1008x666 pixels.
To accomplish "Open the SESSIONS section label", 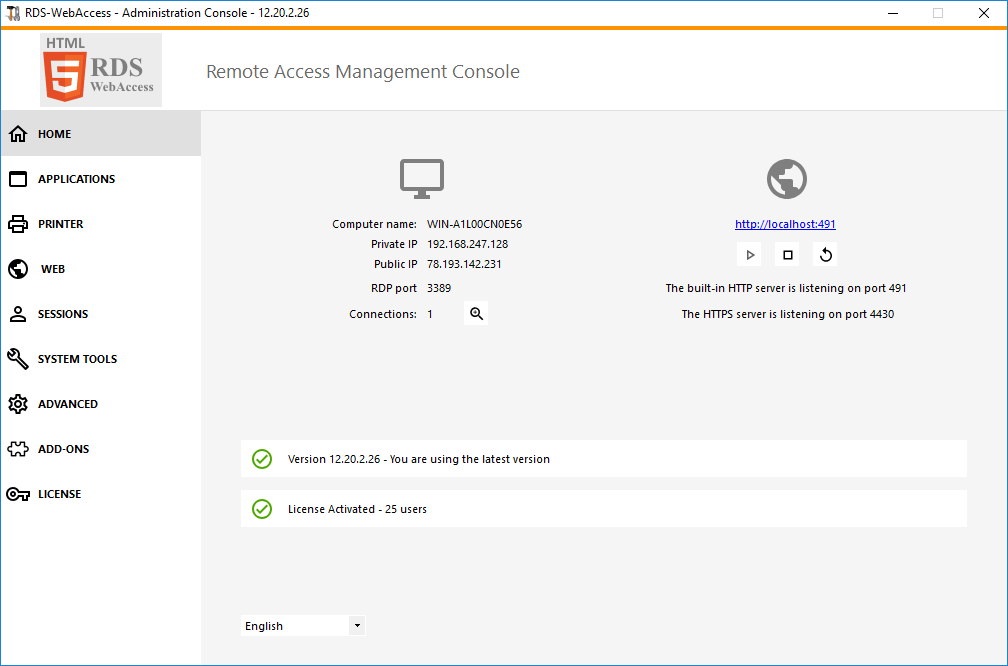I will tap(63, 314).
